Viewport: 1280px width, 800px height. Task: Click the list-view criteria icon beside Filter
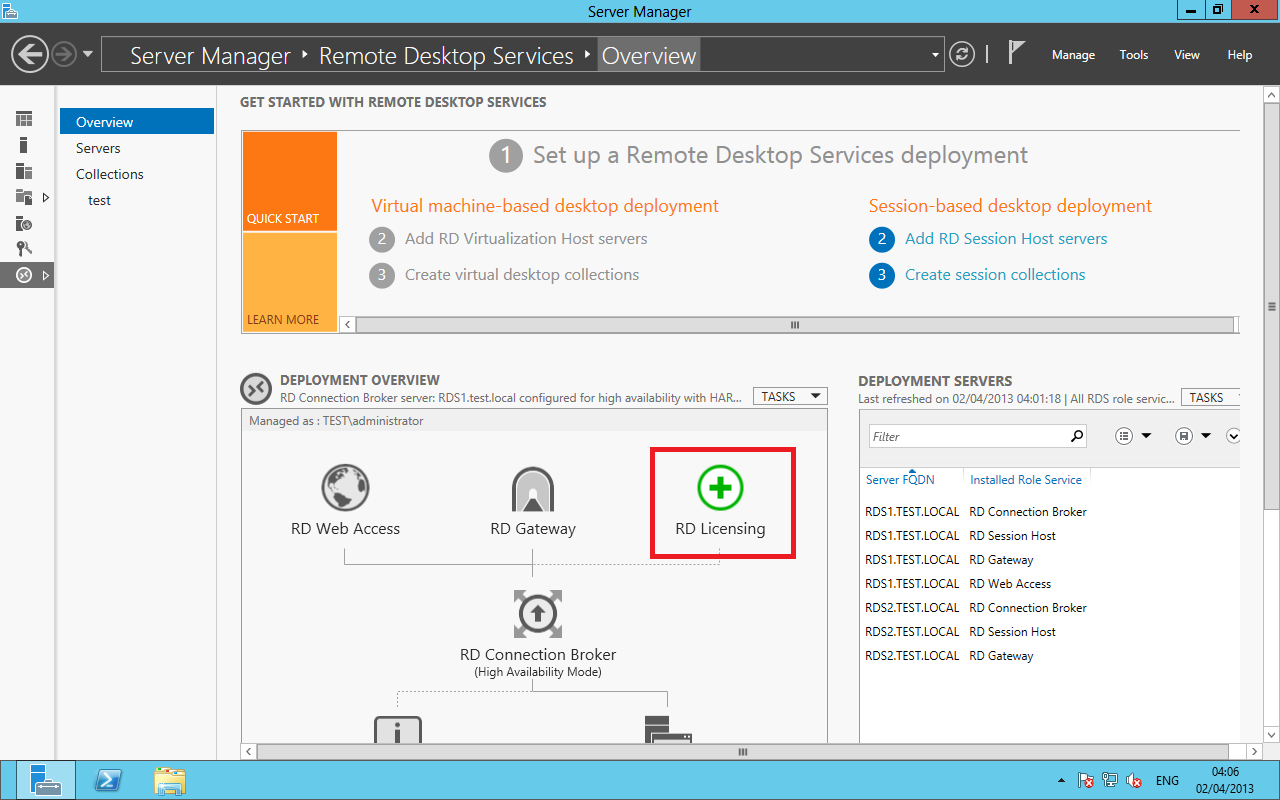1123,436
